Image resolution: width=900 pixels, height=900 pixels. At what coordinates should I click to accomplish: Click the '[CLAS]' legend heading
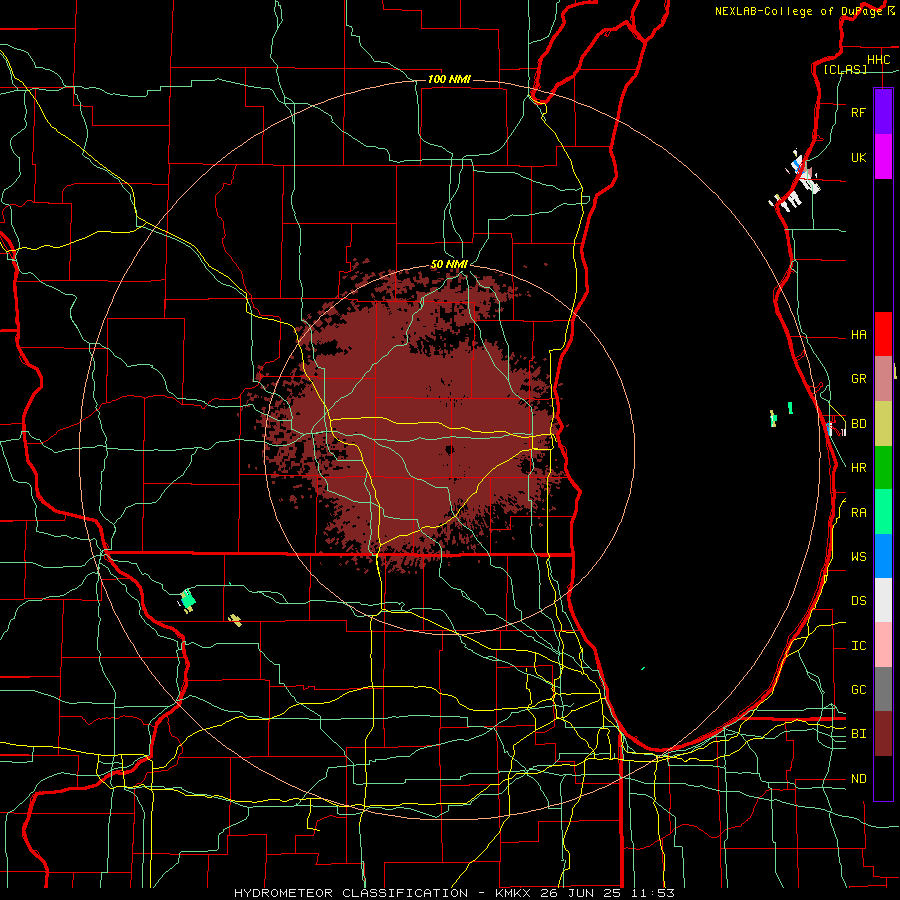pos(845,70)
